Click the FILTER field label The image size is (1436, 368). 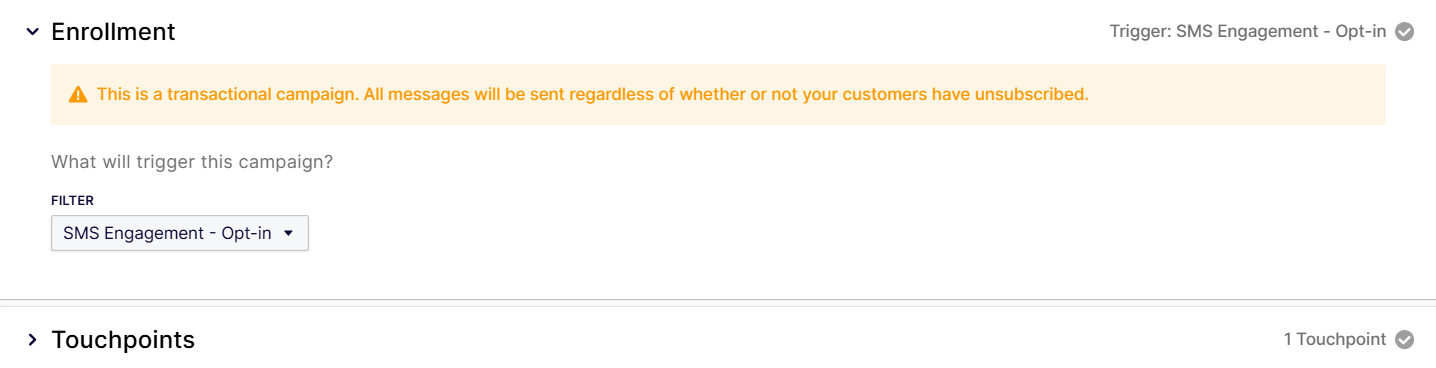coord(72,201)
